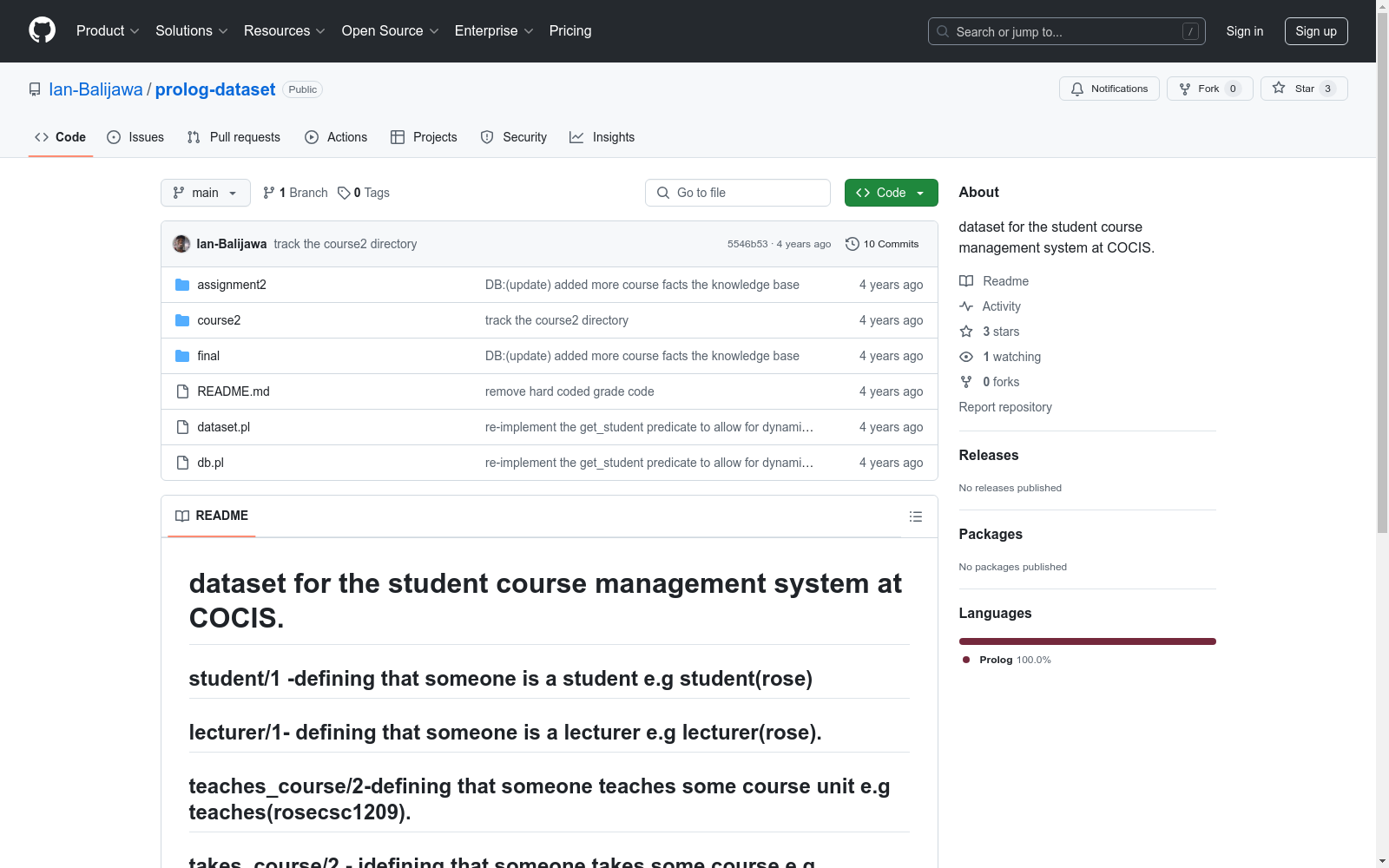Focus the Search or jump to field

click(x=1067, y=31)
